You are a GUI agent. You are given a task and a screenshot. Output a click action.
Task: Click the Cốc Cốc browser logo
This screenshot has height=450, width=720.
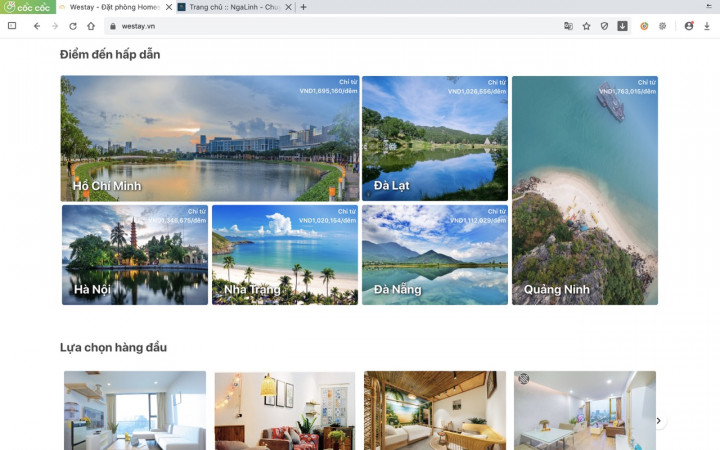28,7
